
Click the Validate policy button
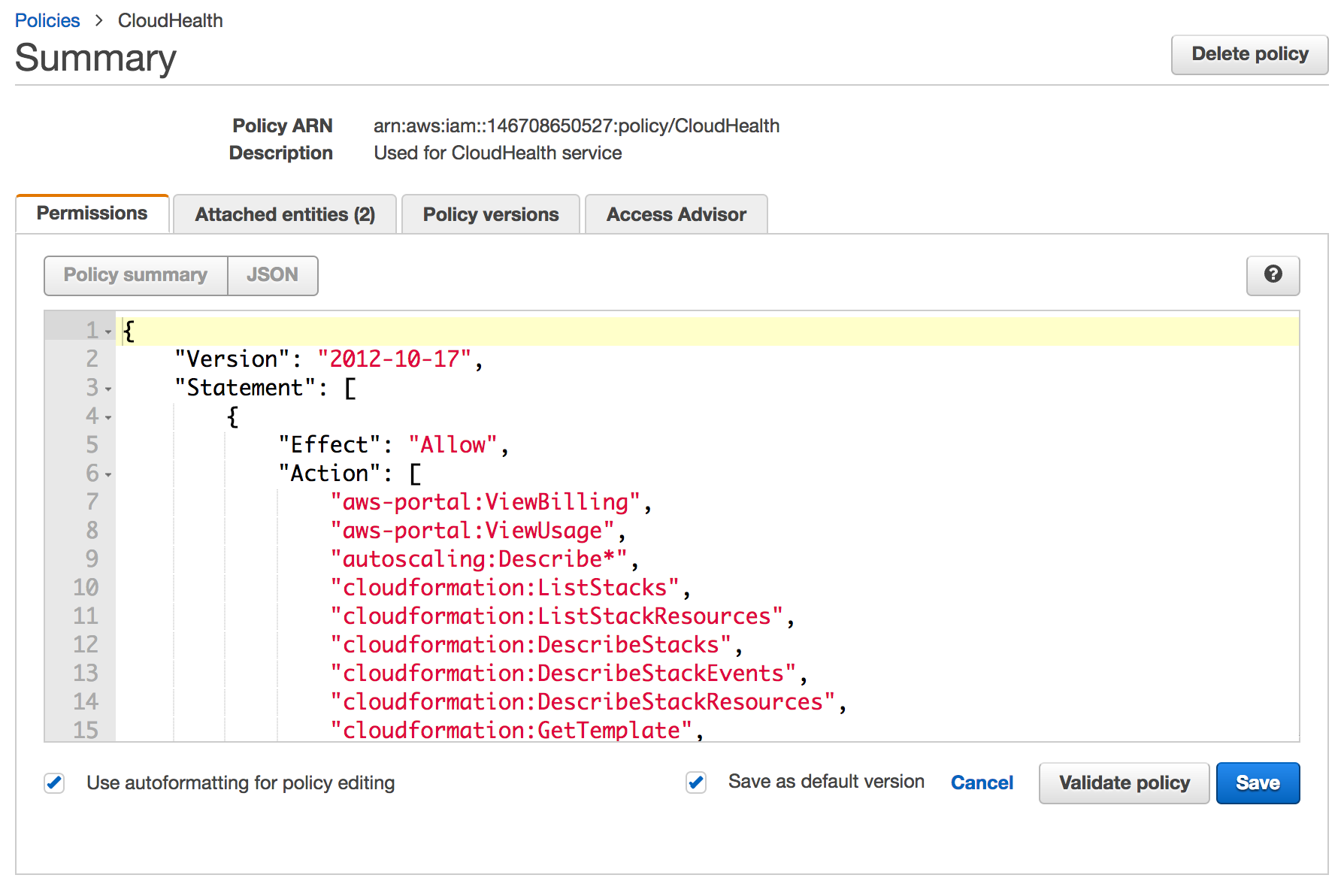coord(1124,783)
